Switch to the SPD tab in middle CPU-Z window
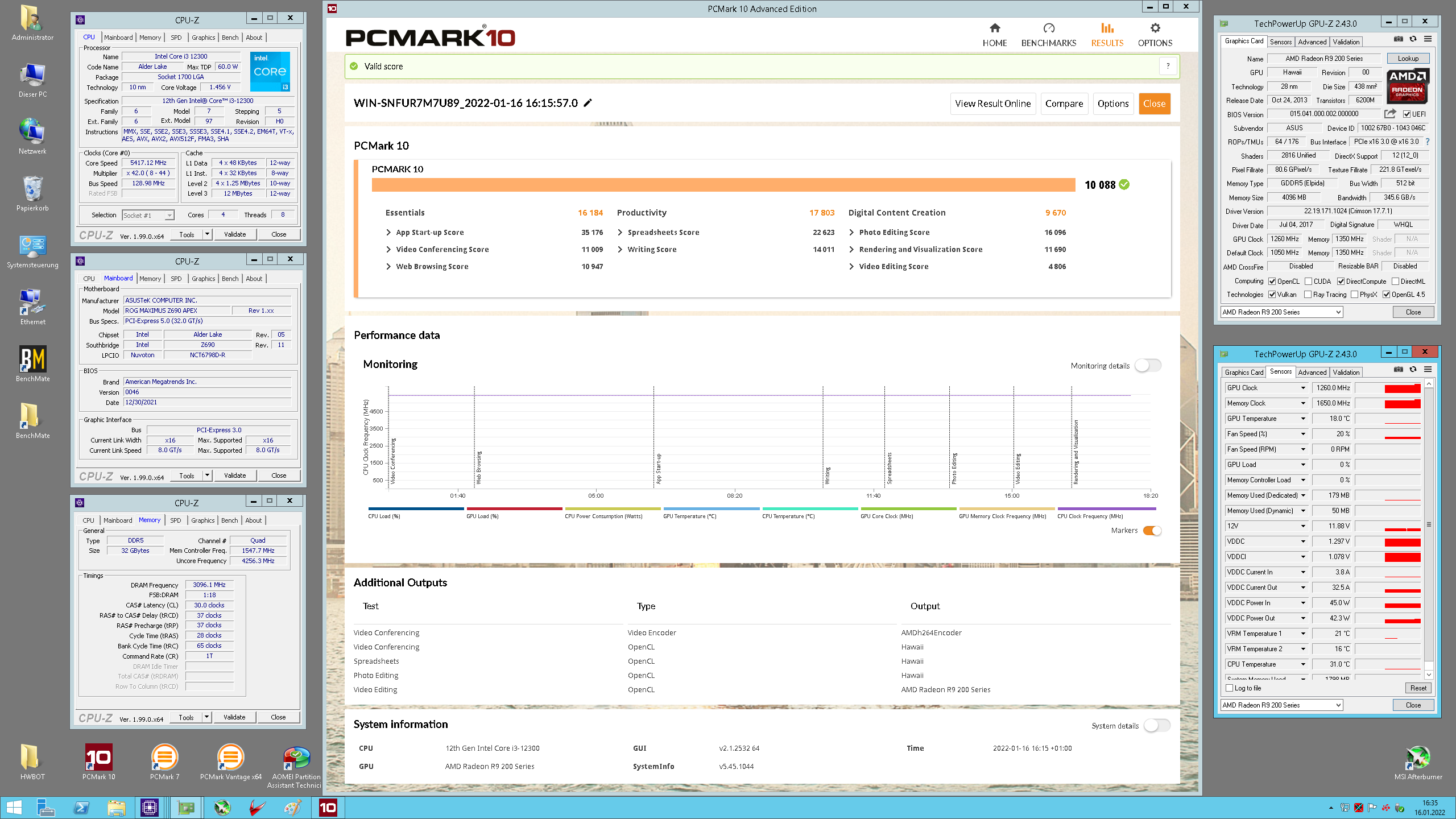1456x819 pixels. pyautogui.click(x=176, y=279)
